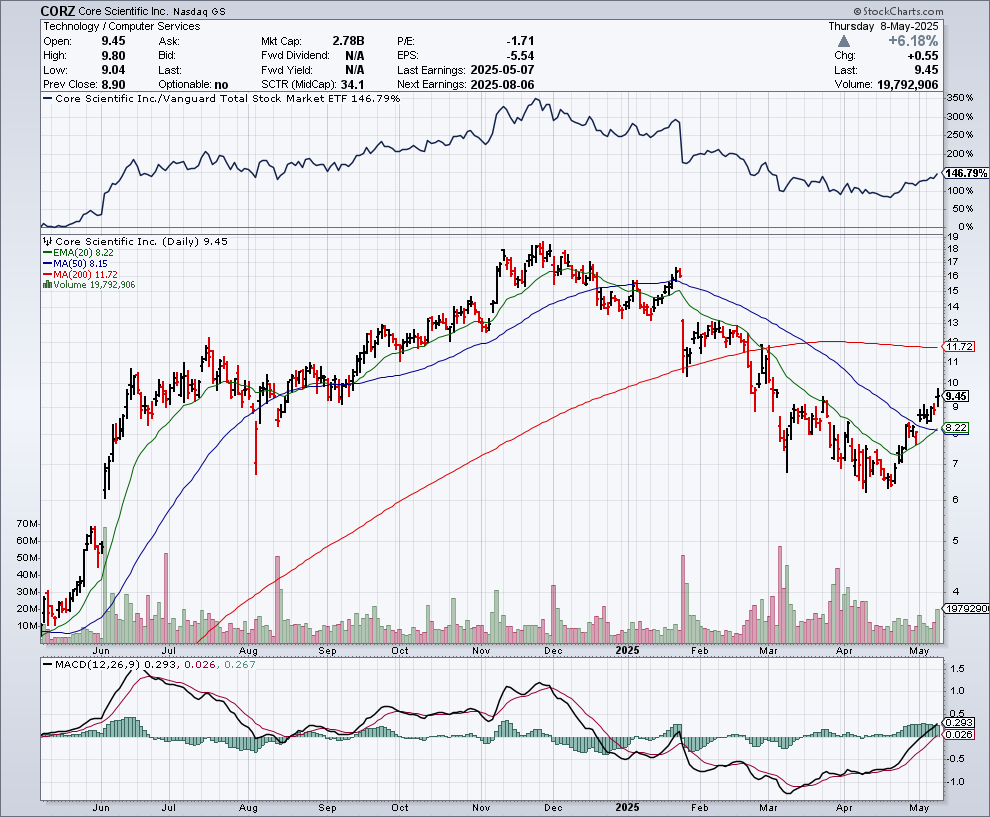990x817 pixels.
Task: Click the blue MA(50) legend line marker
Action: pyautogui.click(x=47, y=263)
